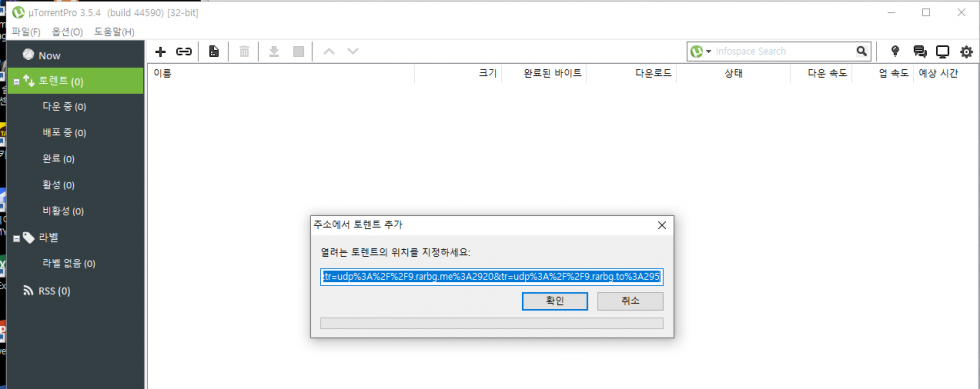This screenshot has width=980, height=389.
Task: Sort by the 상태 column header
Action: 733,73
